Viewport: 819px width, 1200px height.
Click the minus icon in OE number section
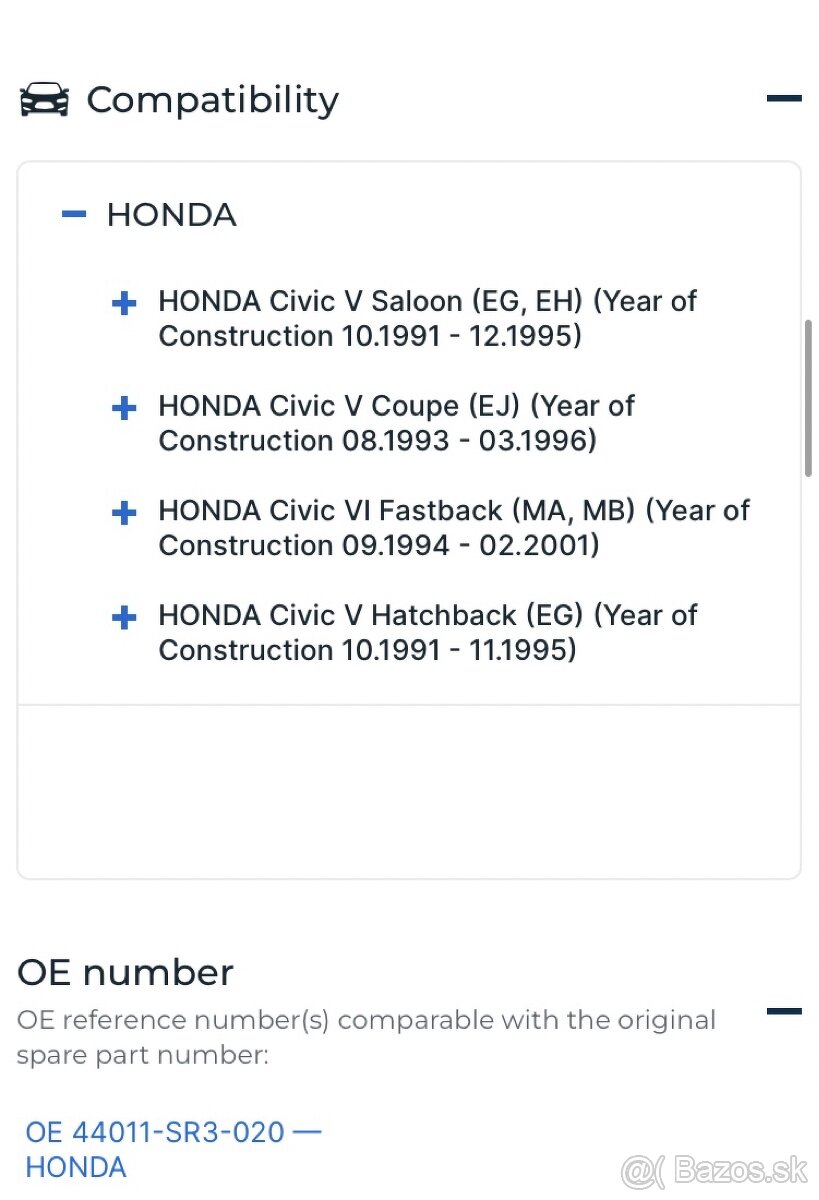pyautogui.click(x=786, y=1011)
